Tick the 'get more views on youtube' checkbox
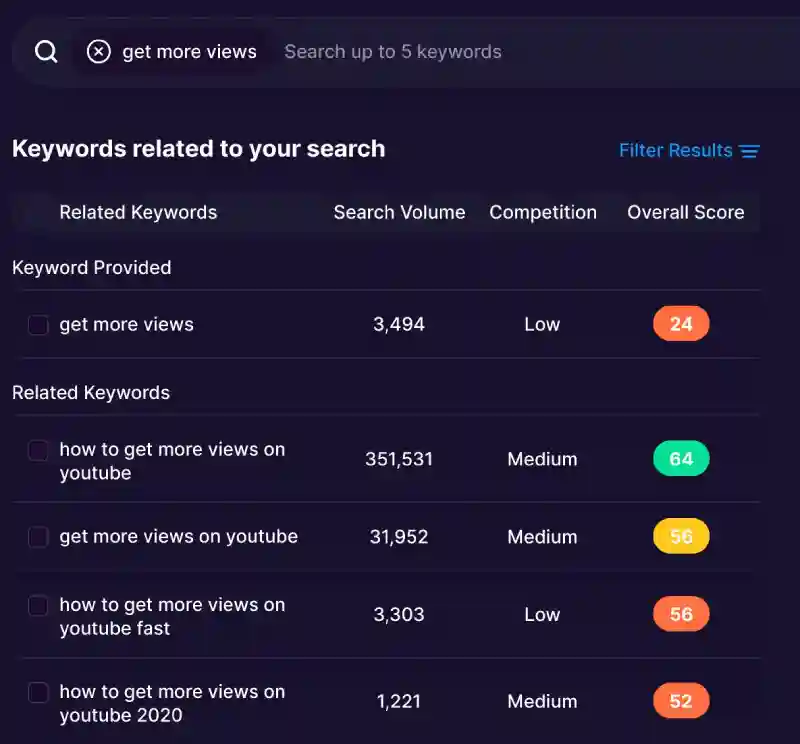 38,537
